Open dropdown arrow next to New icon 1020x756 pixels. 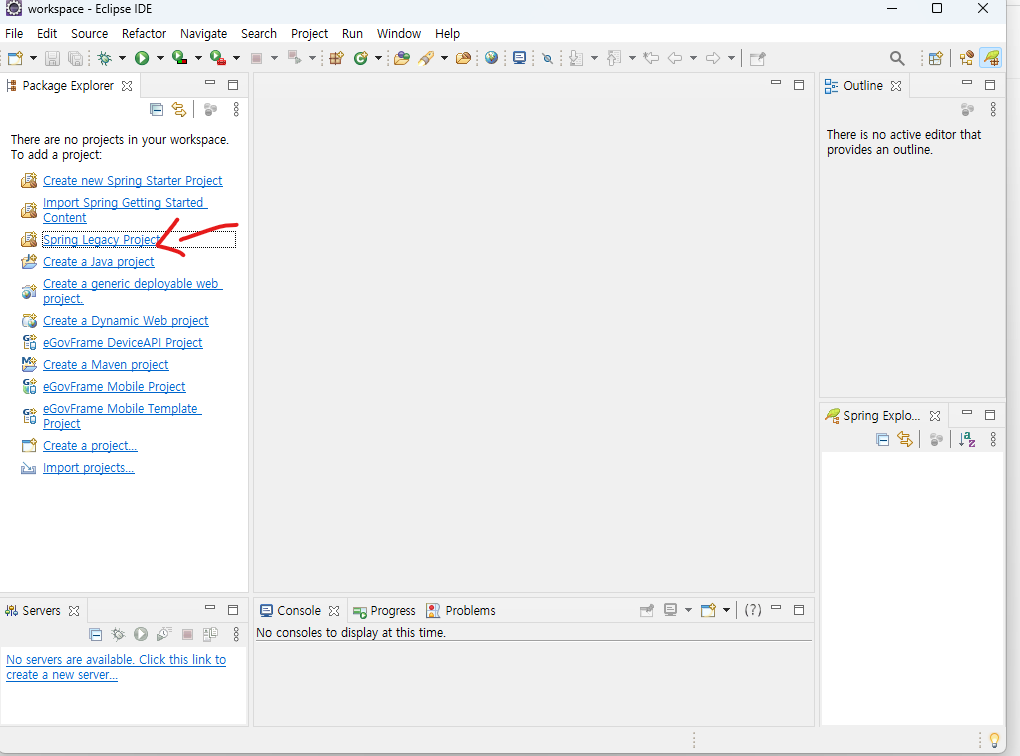[x=33, y=59]
